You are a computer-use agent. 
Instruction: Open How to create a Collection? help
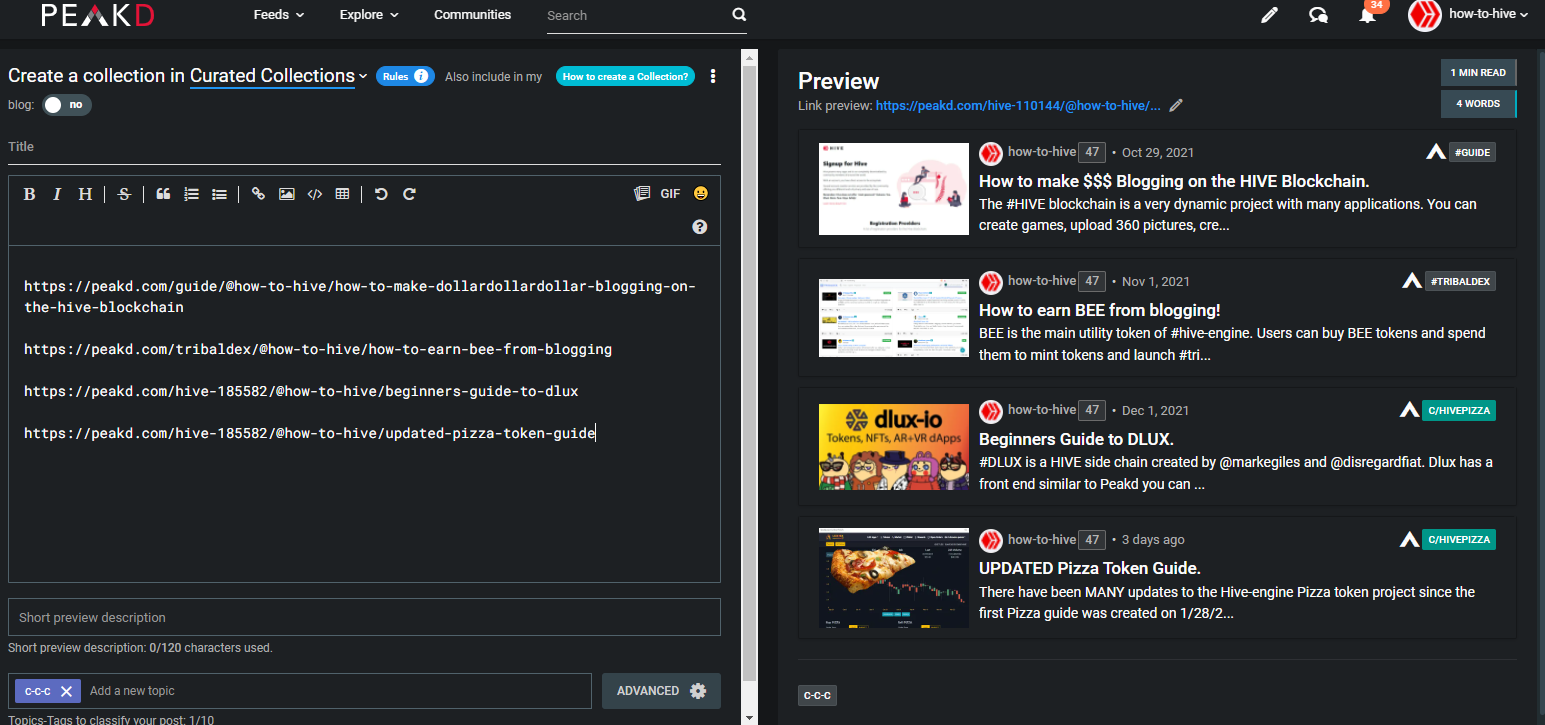625,76
